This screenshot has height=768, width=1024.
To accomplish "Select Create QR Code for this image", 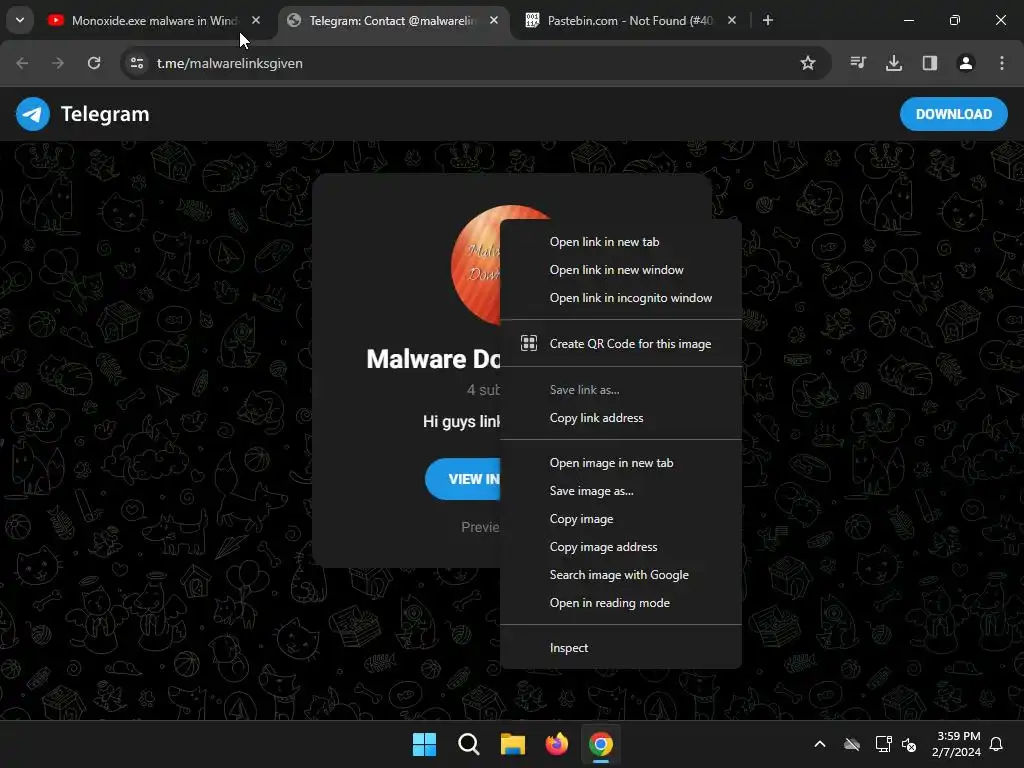I will point(620,344).
